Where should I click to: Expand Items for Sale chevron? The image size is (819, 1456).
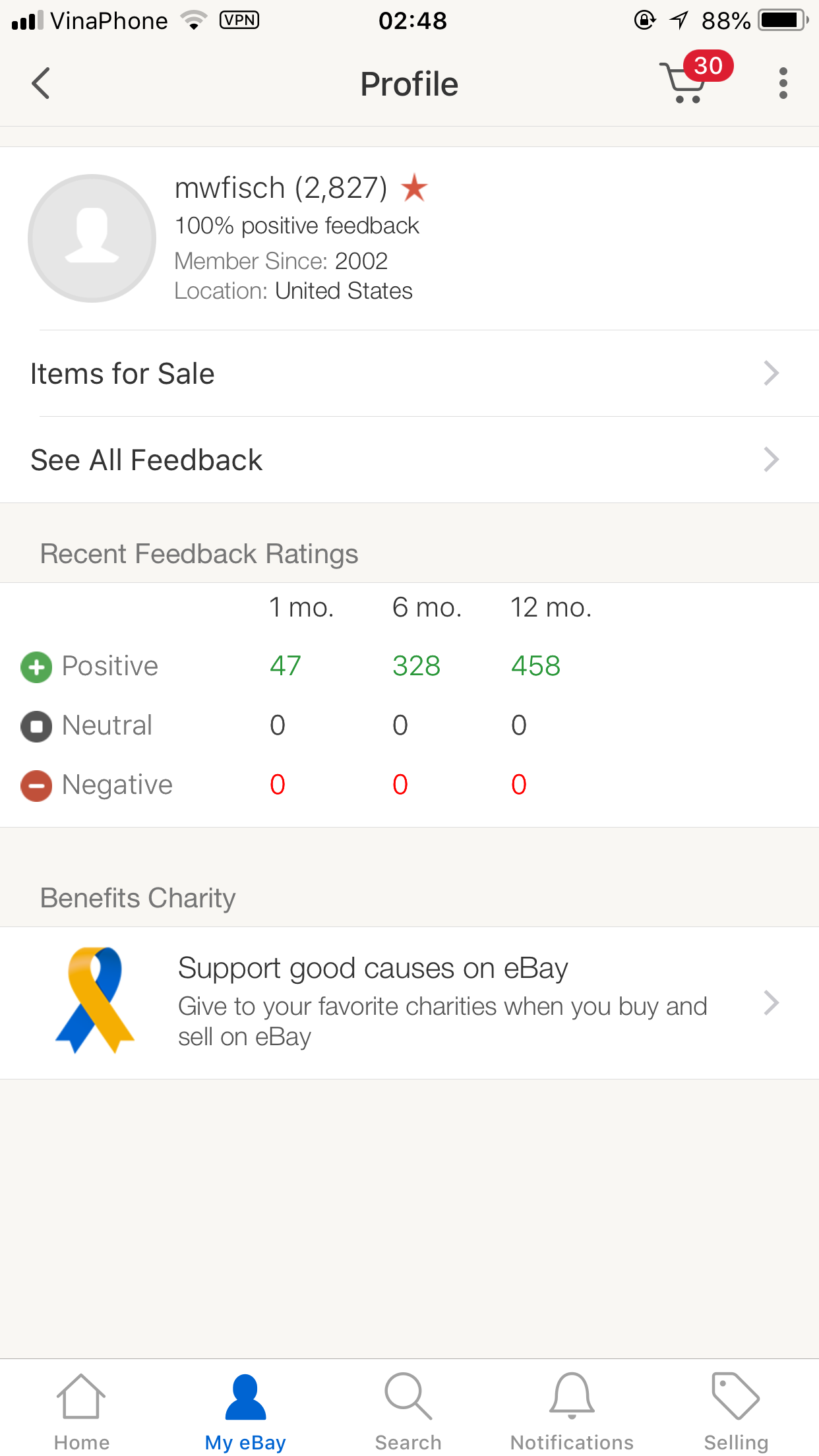(771, 373)
